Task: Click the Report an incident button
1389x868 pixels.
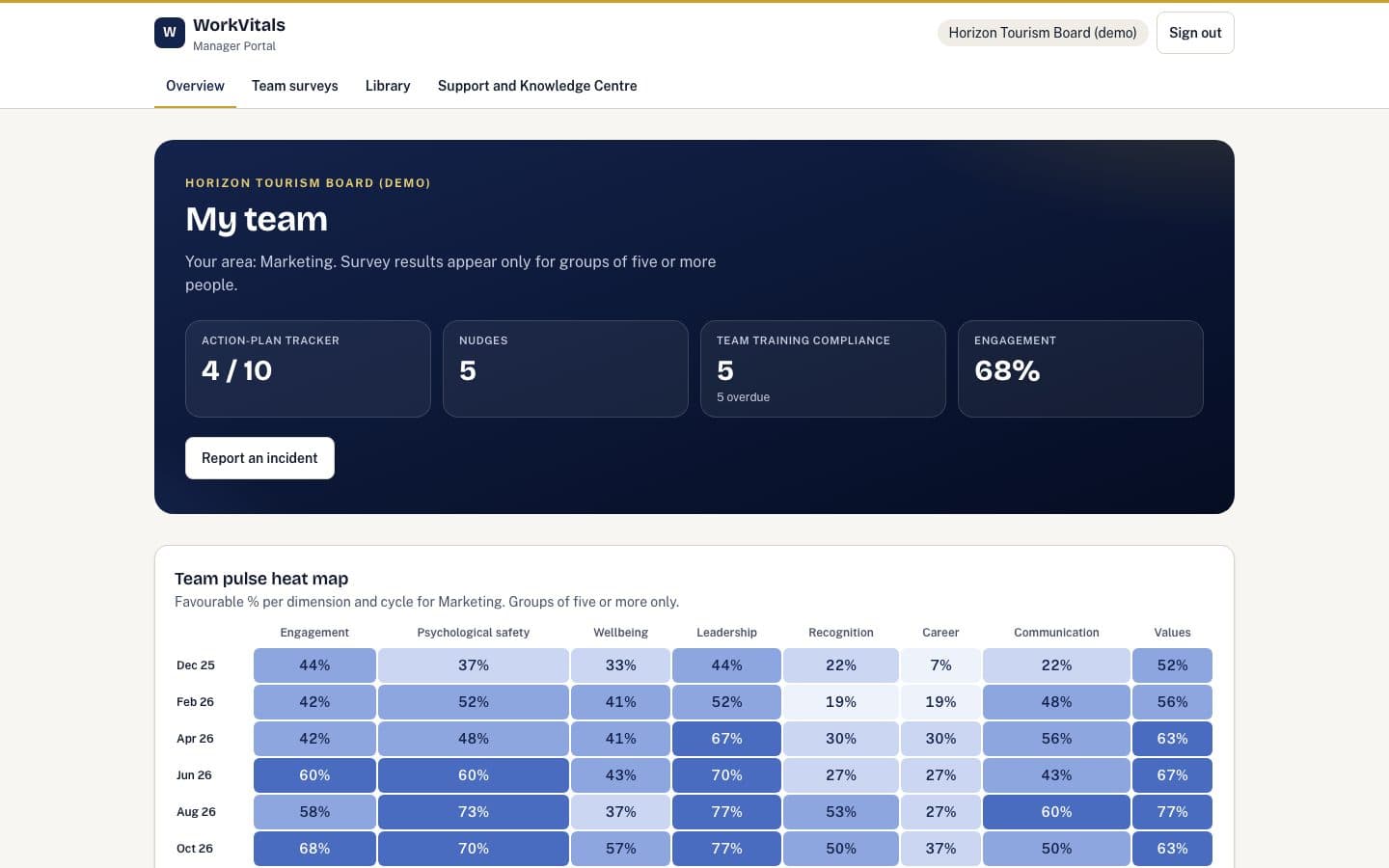Action: click(259, 458)
